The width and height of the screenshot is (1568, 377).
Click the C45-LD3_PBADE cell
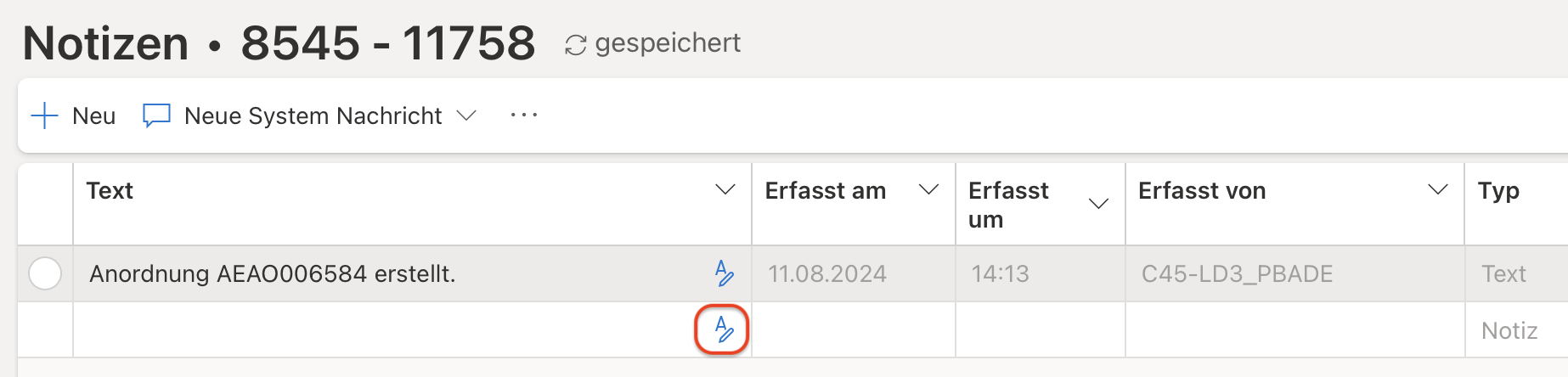[x=1237, y=273]
